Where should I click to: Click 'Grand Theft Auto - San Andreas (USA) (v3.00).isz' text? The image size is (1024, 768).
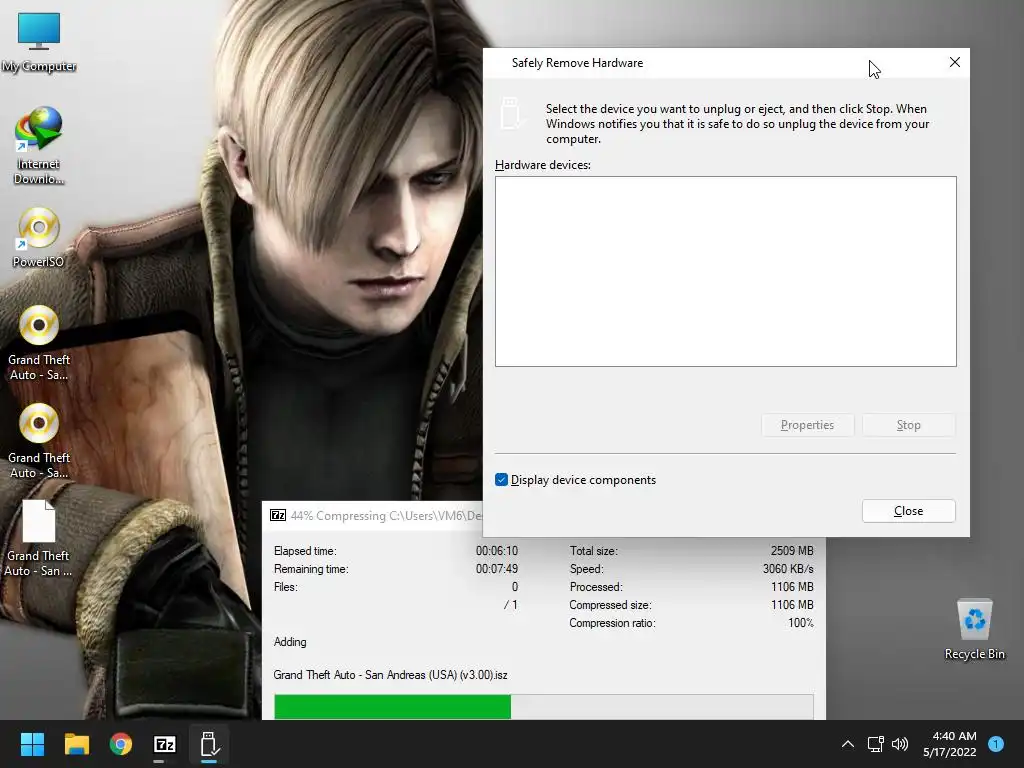(x=391, y=675)
